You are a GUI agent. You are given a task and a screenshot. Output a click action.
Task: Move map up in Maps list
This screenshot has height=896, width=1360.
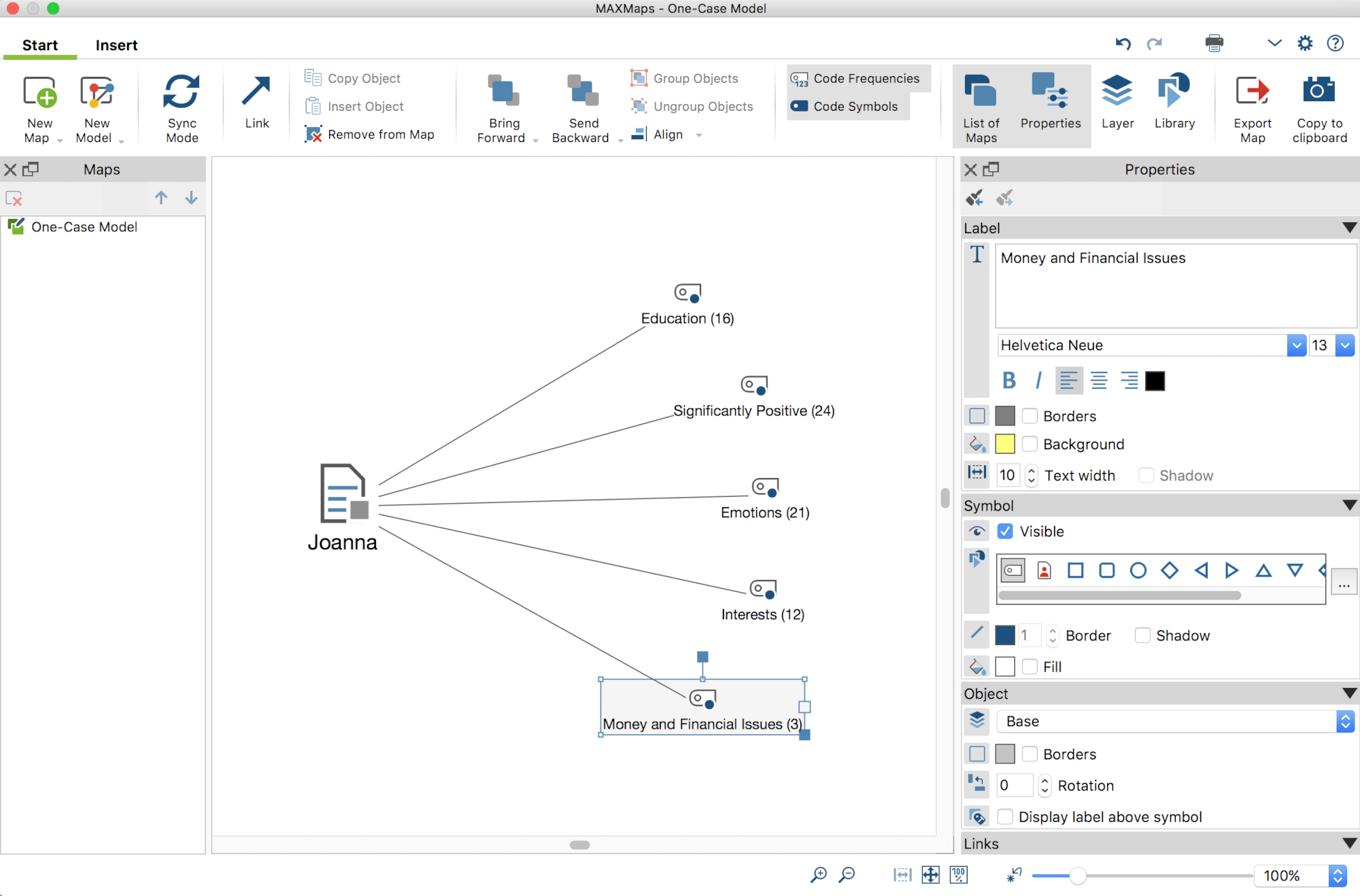coord(161,198)
